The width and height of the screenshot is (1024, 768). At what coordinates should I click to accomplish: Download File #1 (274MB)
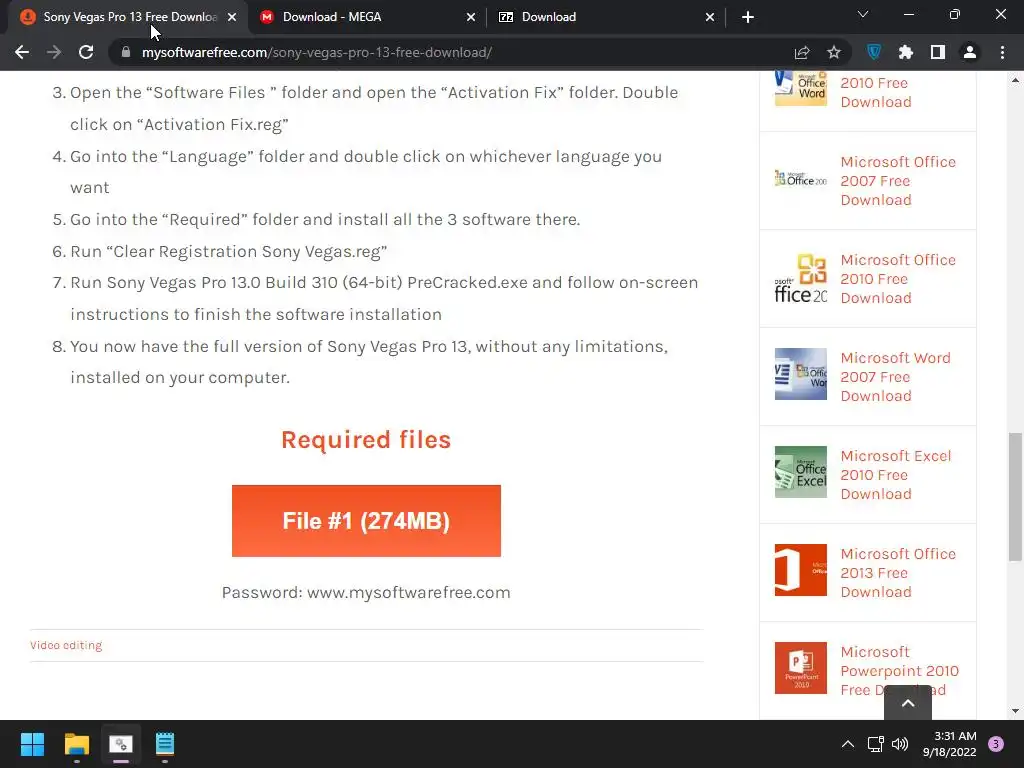point(366,521)
